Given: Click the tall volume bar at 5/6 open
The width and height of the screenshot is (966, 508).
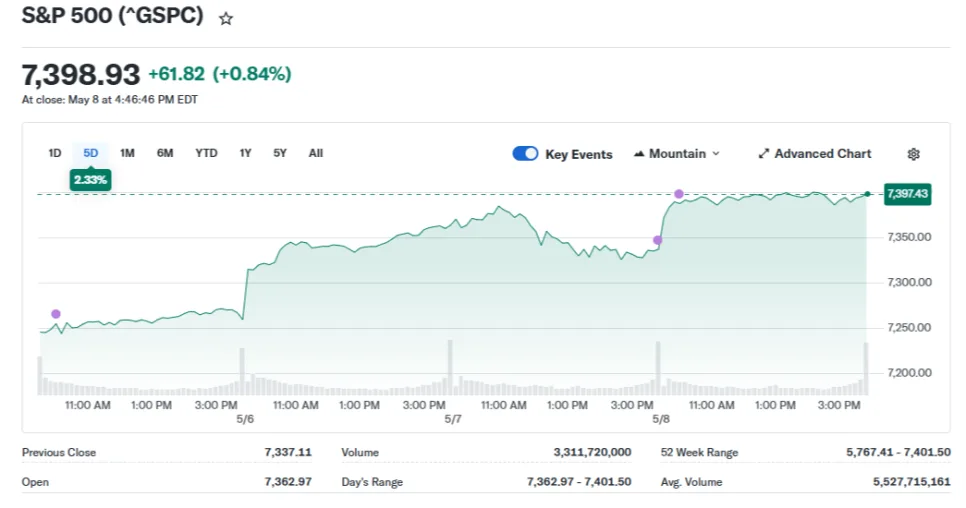Looking at the screenshot, I should pos(242,371).
